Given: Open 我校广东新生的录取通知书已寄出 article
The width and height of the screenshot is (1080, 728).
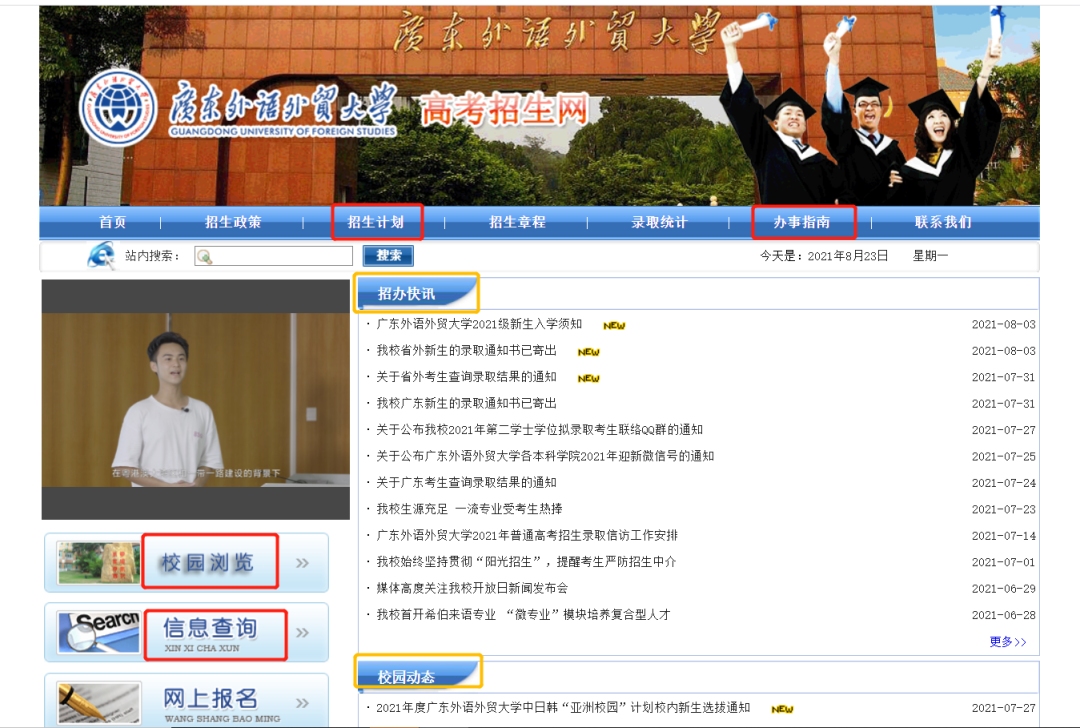Looking at the screenshot, I should point(466,403).
